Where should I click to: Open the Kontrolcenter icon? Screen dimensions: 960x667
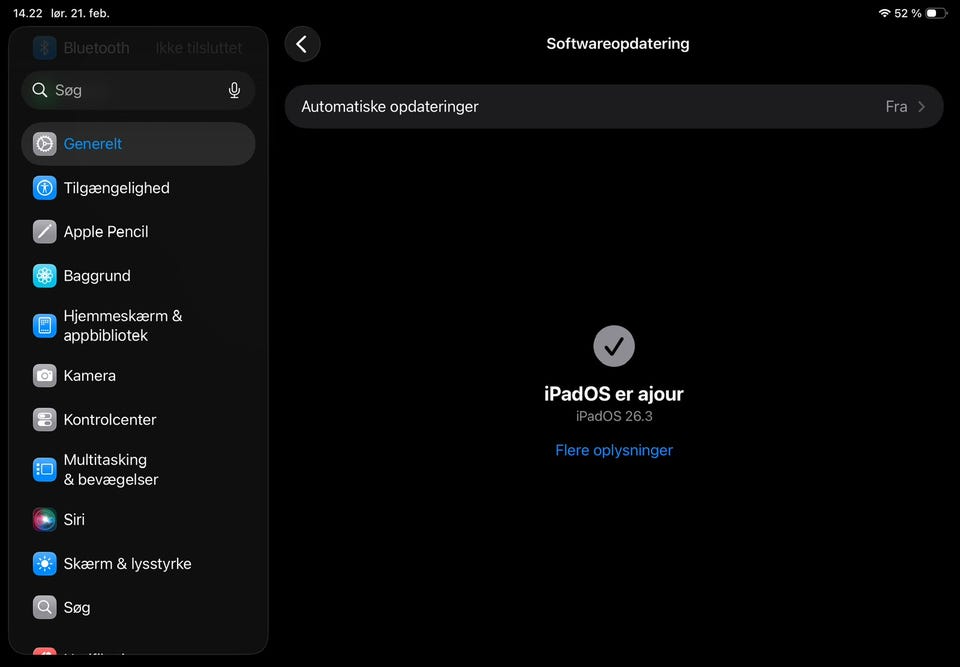[x=45, y=420]
